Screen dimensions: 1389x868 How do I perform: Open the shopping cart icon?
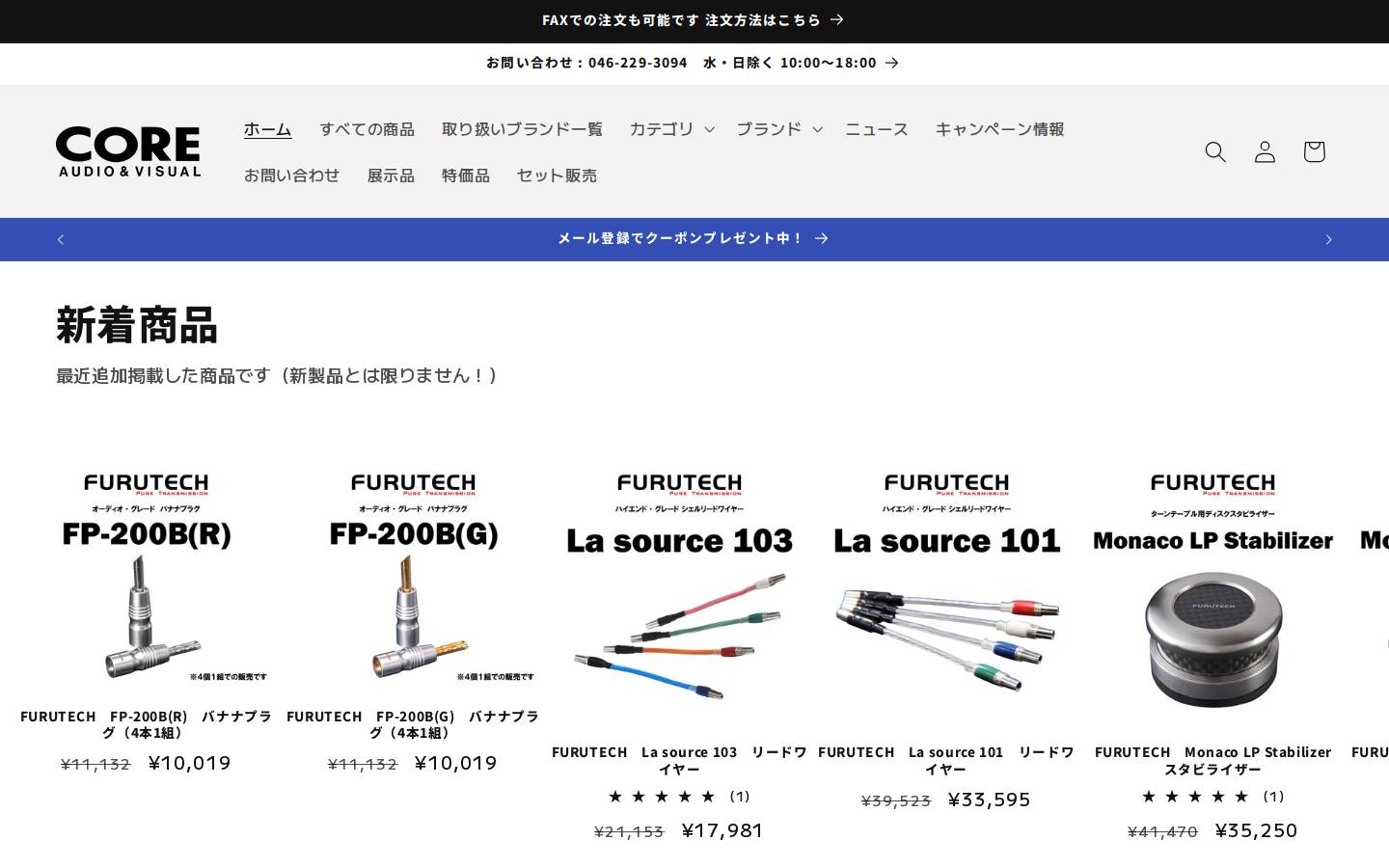[x=1314, y=151]
